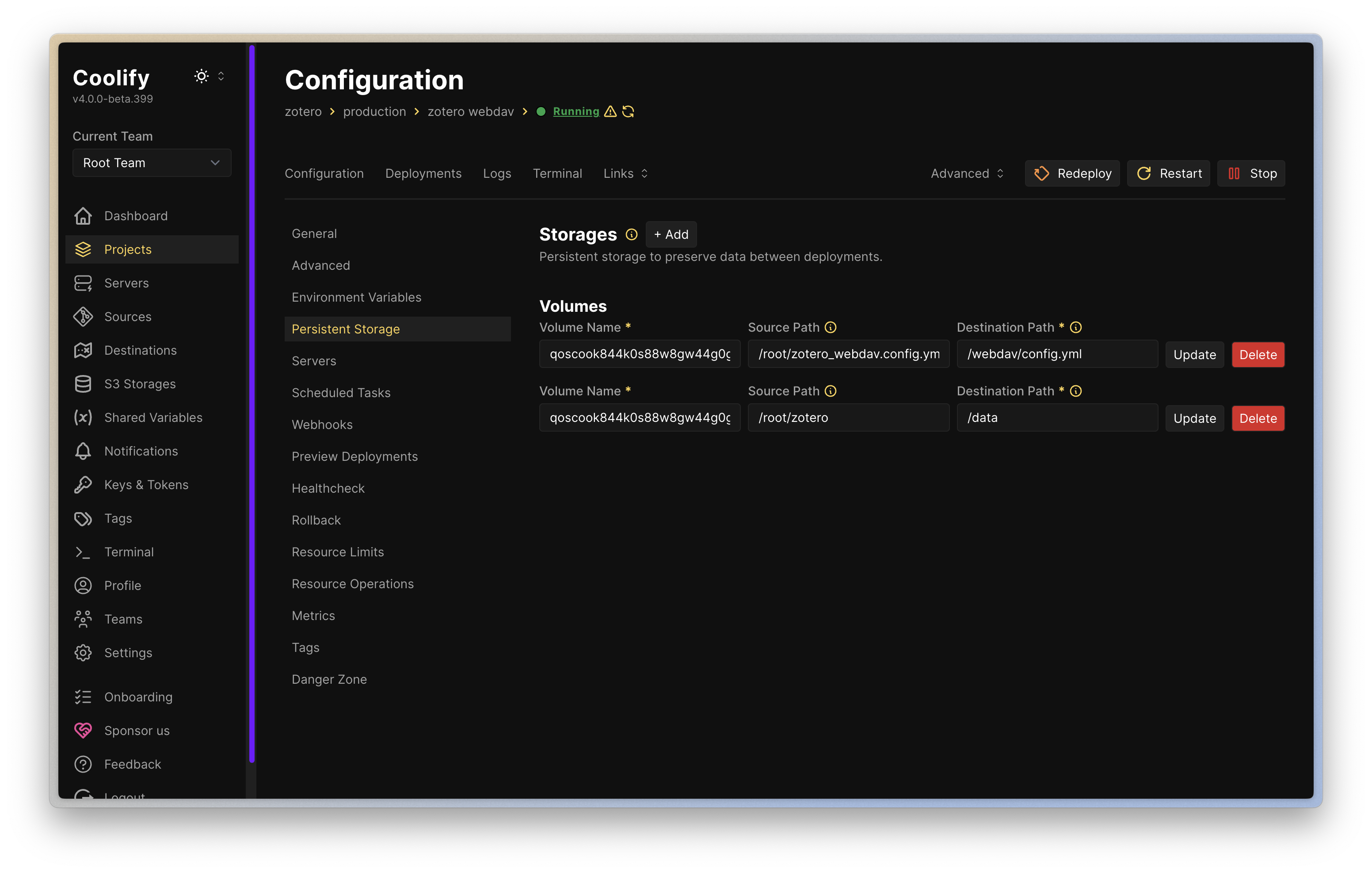The height and width of the screenshot is (873, 1372).
Task: Click the theme sun icon
Action: tap(201, 77)
